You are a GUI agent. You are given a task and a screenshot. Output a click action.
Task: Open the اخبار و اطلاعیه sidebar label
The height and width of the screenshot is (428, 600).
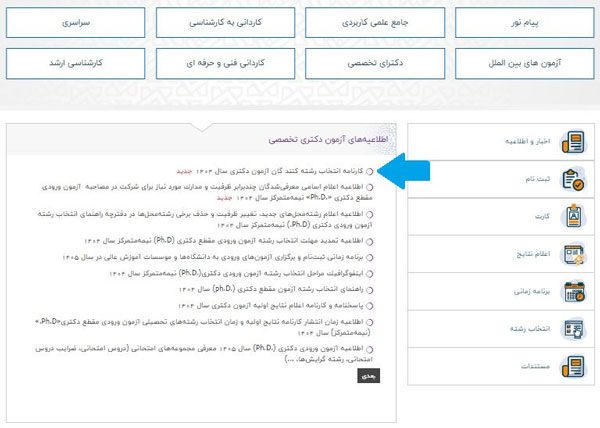tap(527, 142)
